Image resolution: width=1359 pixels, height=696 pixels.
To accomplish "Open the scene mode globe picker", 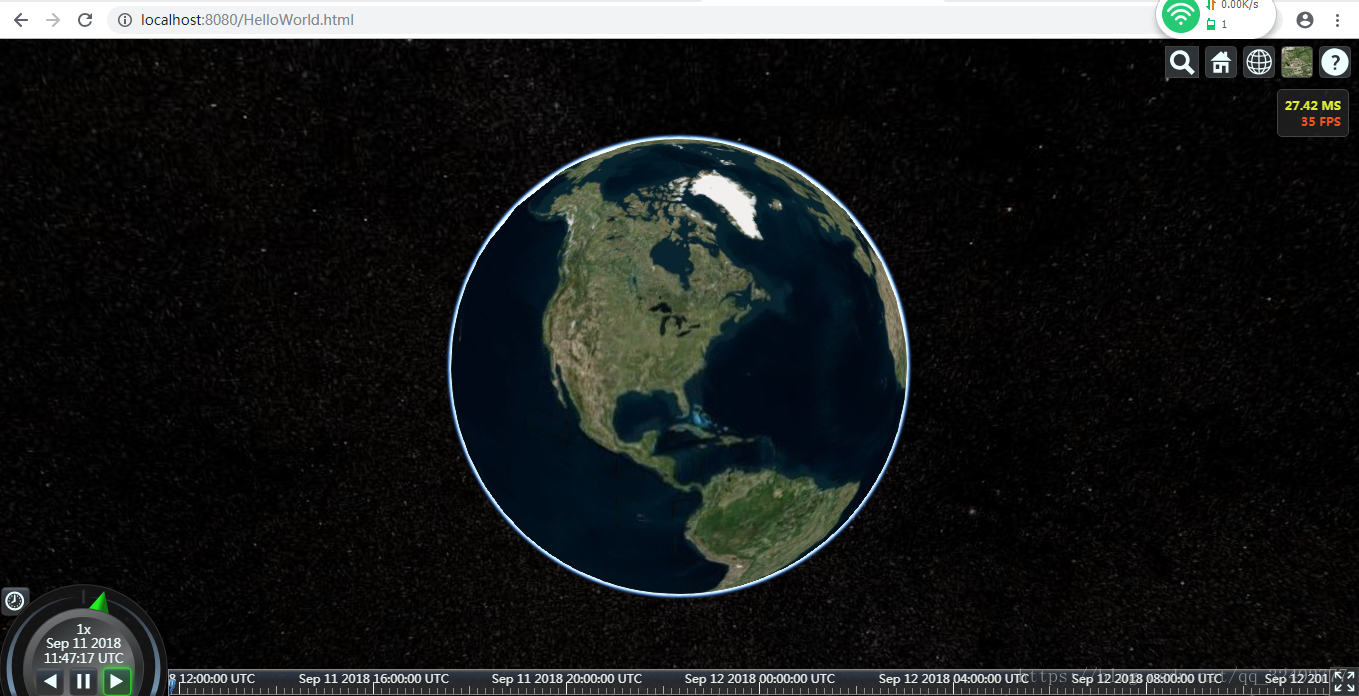I will point(1259,62).
